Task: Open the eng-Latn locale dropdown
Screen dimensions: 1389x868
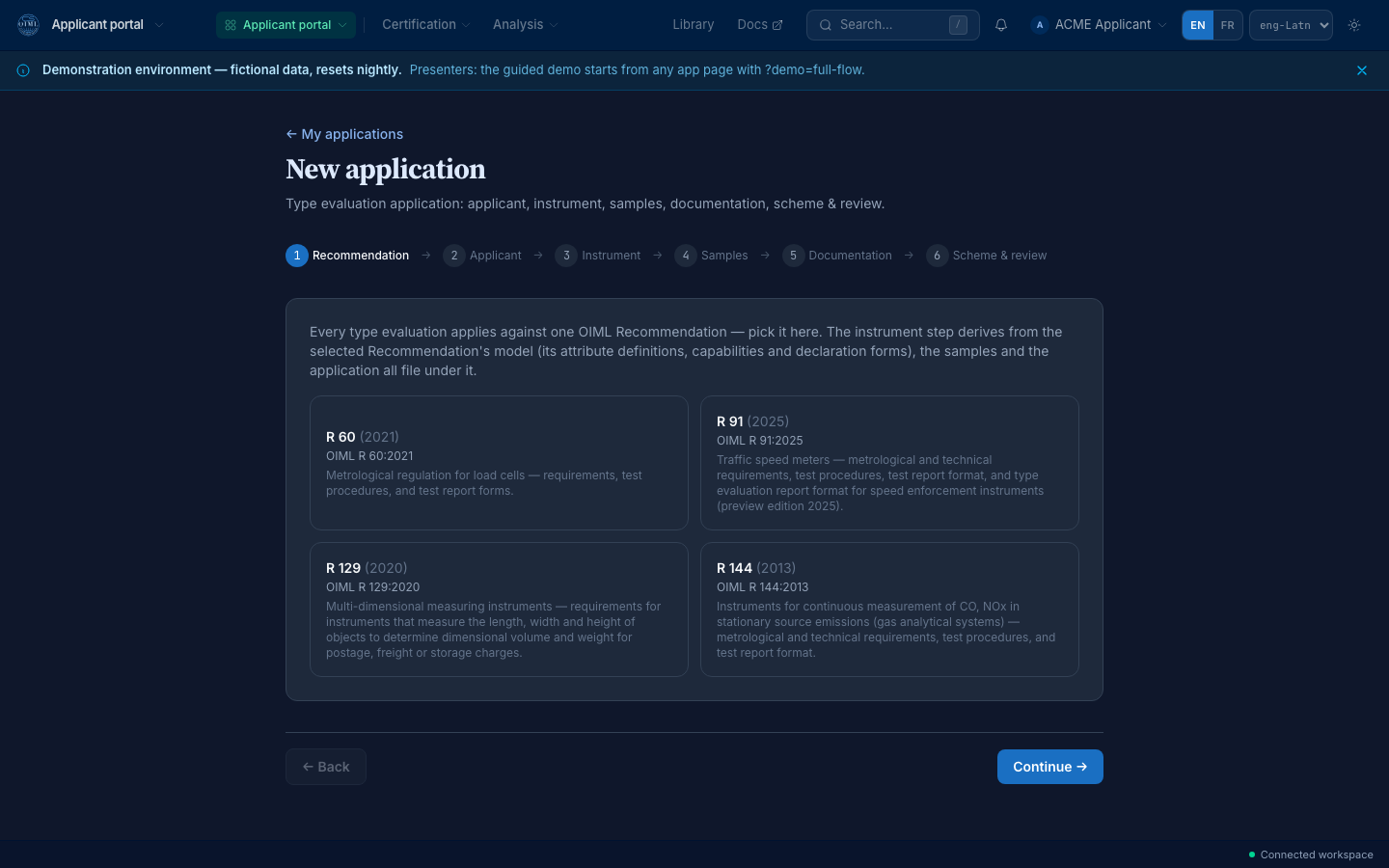Action: point(1291,25)
